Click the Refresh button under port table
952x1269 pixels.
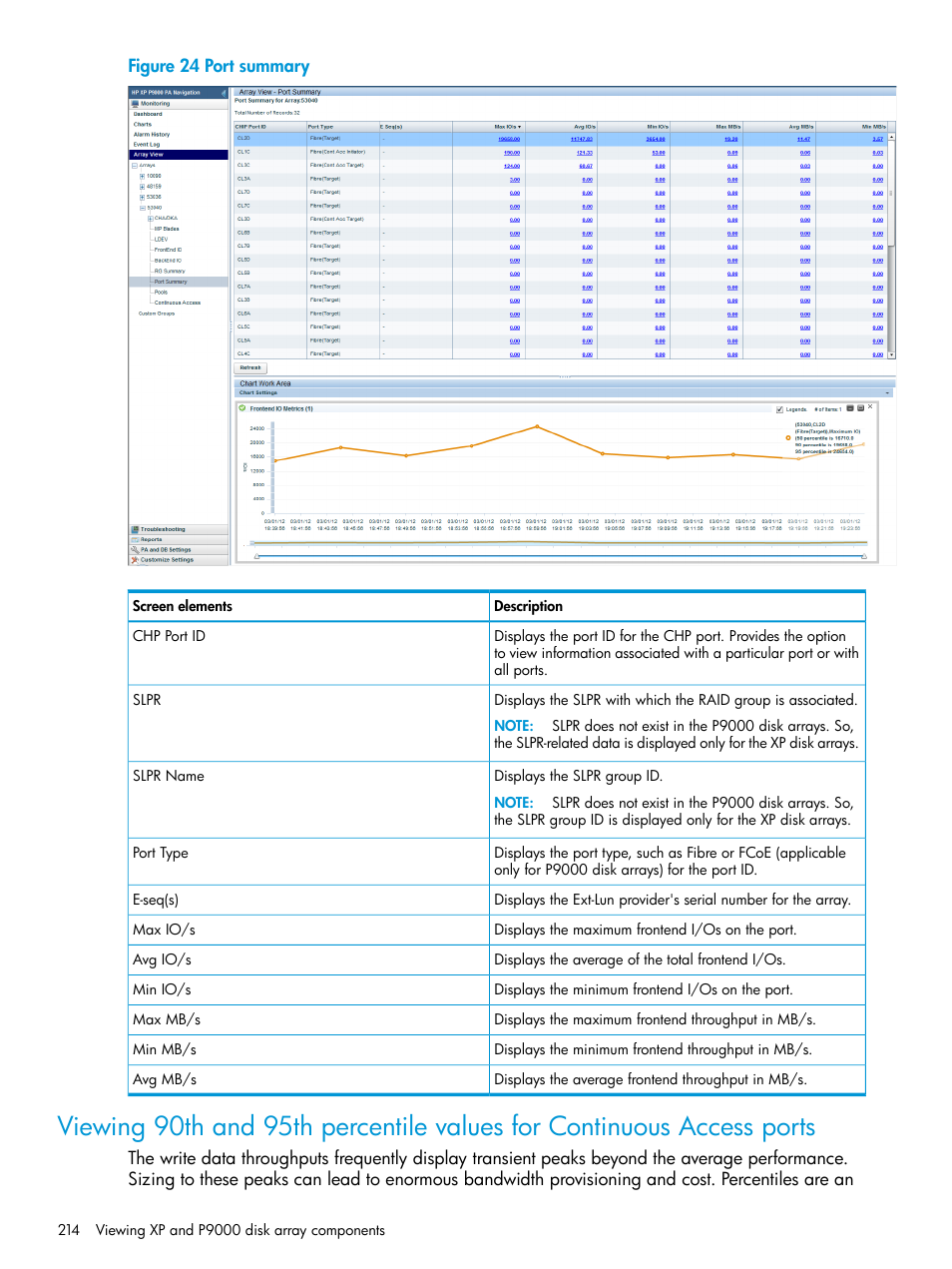[250, 367]
